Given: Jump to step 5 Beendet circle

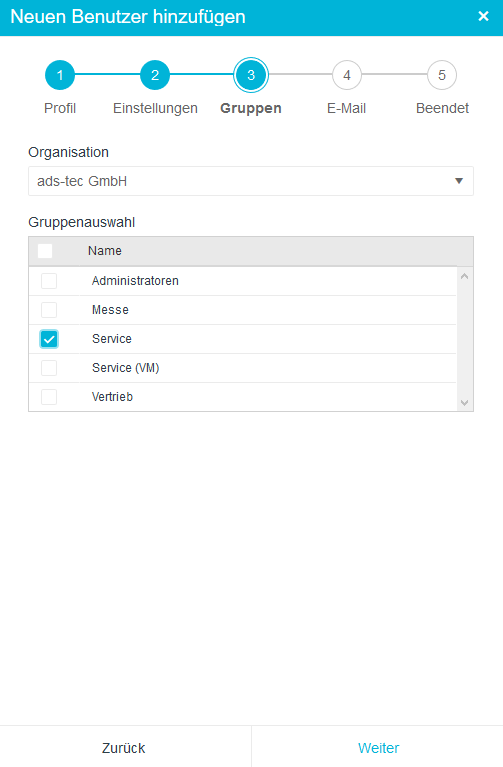Looking at the screenshot, I should click(x=442, y=75).
